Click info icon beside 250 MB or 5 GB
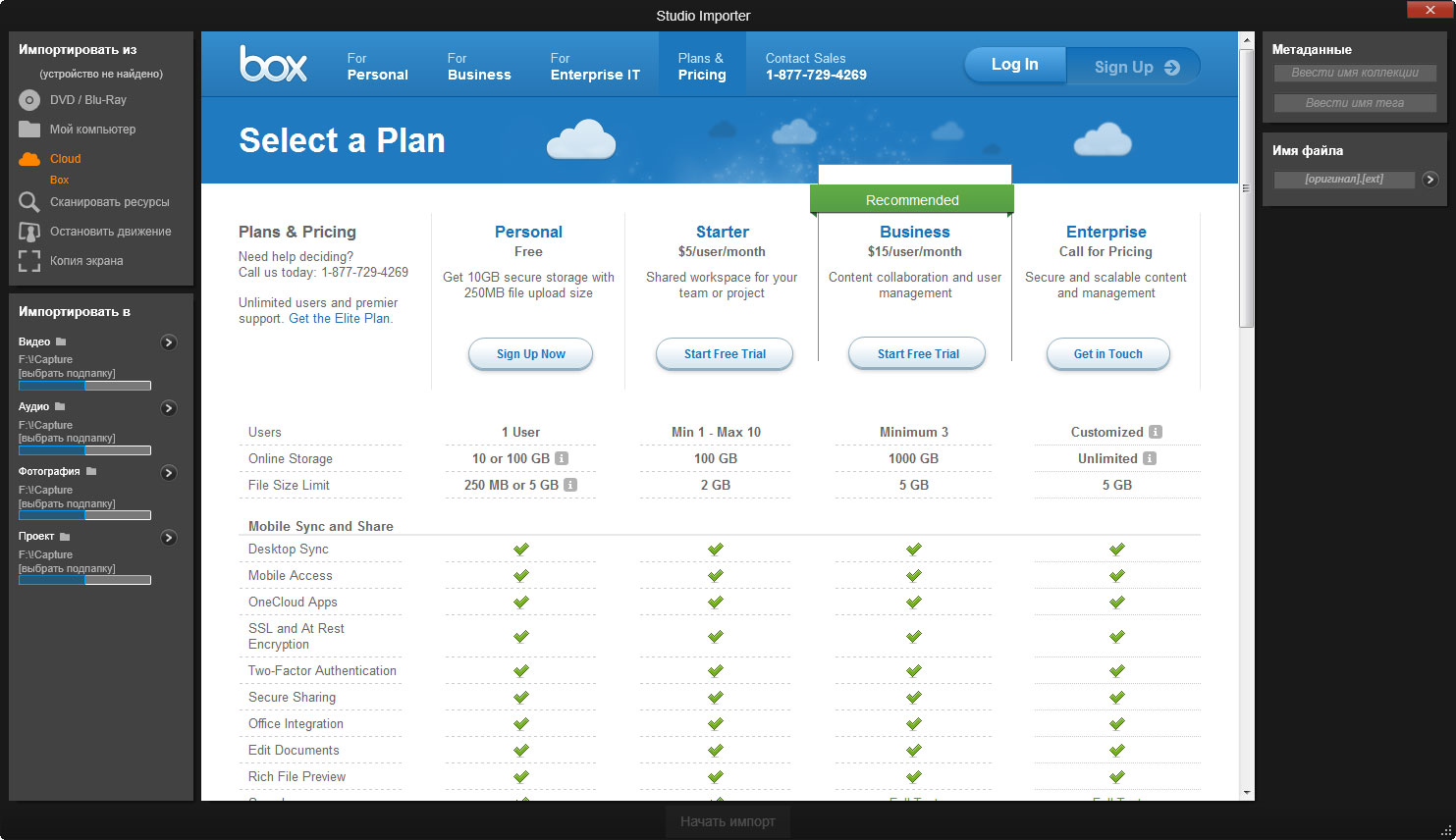 click(570, 485)
